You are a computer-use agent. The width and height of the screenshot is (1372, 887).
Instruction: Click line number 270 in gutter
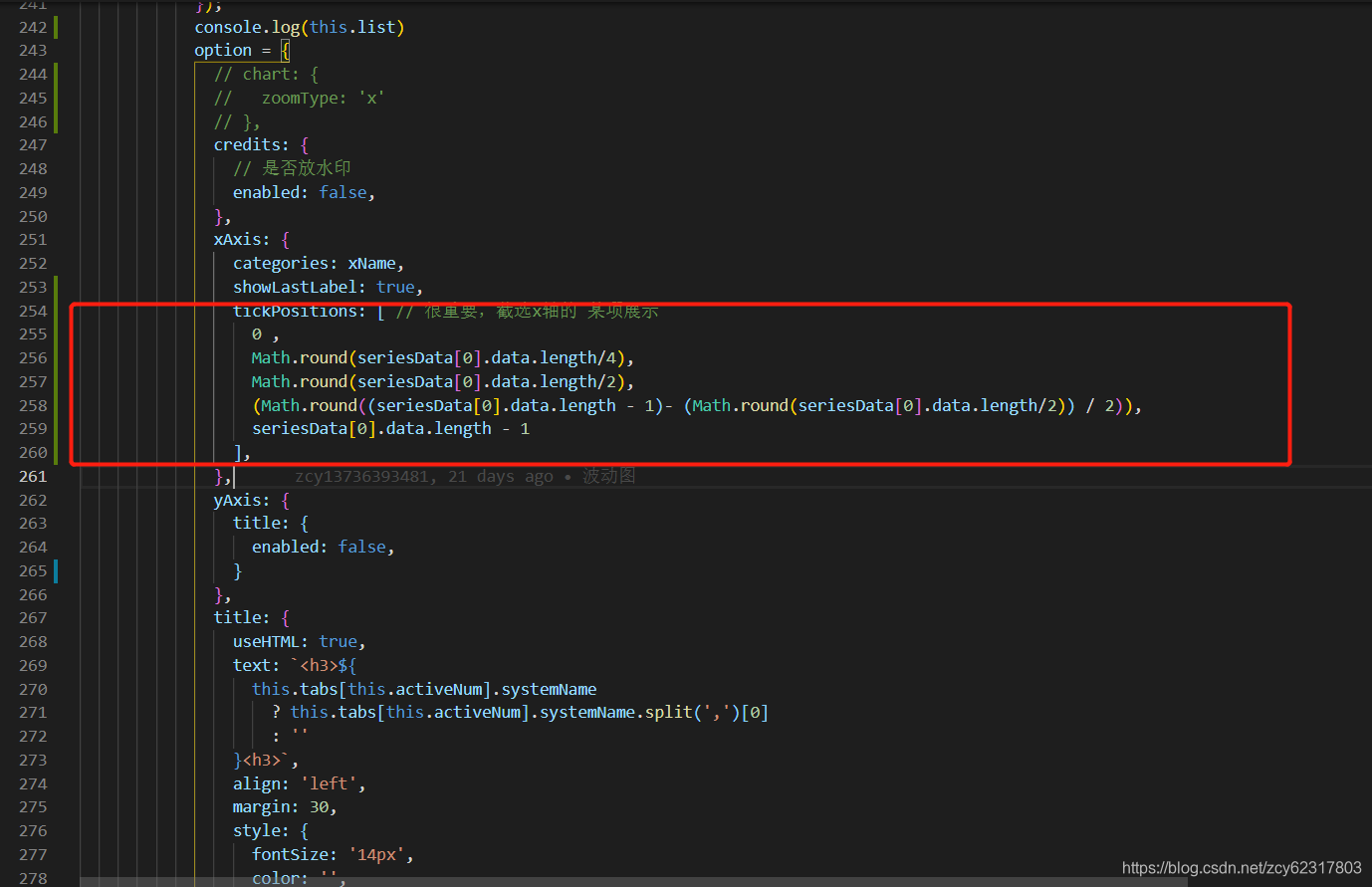[33, 689]
